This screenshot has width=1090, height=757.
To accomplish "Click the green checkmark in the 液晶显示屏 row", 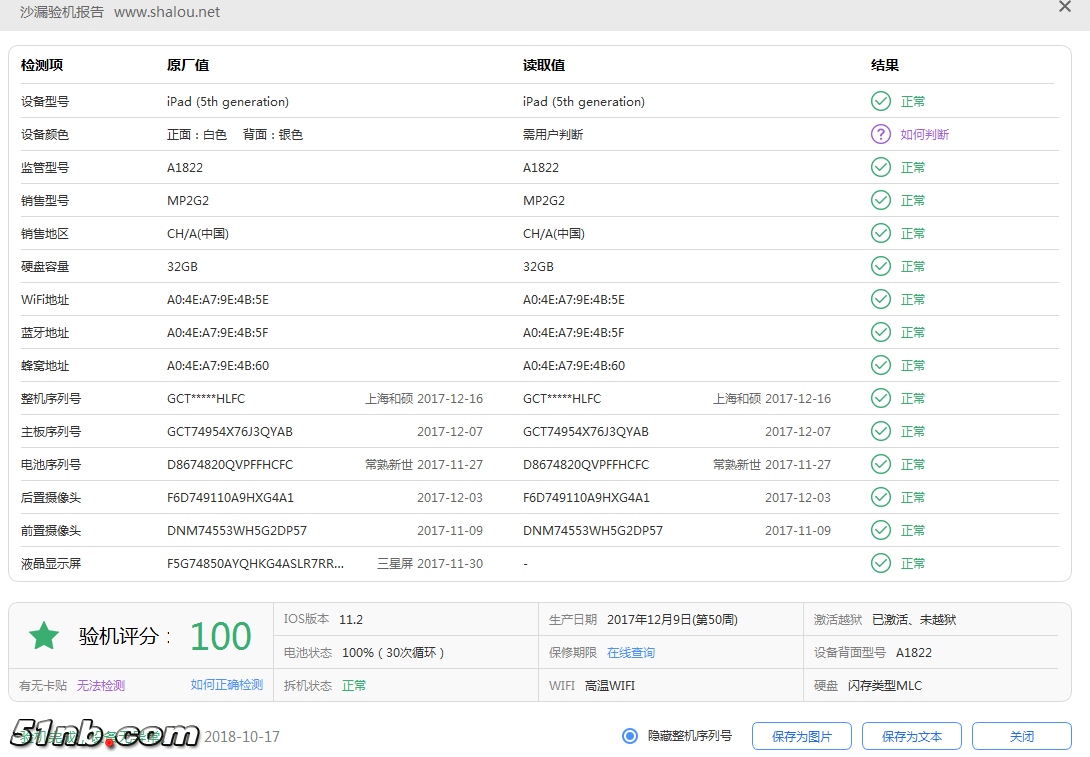I will tap(880, 563).
